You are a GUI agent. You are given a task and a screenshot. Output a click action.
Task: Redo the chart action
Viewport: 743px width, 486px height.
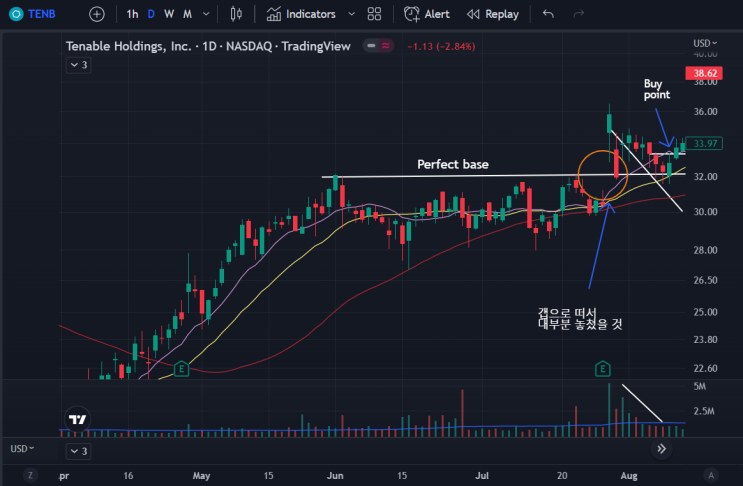(579, 14)
